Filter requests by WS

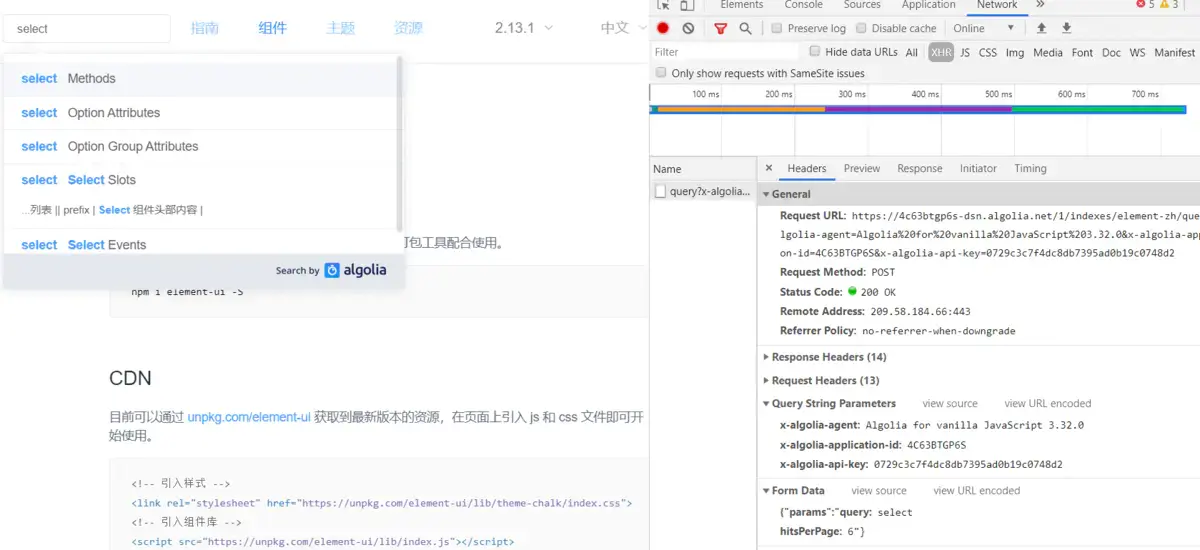[1138, 52]
